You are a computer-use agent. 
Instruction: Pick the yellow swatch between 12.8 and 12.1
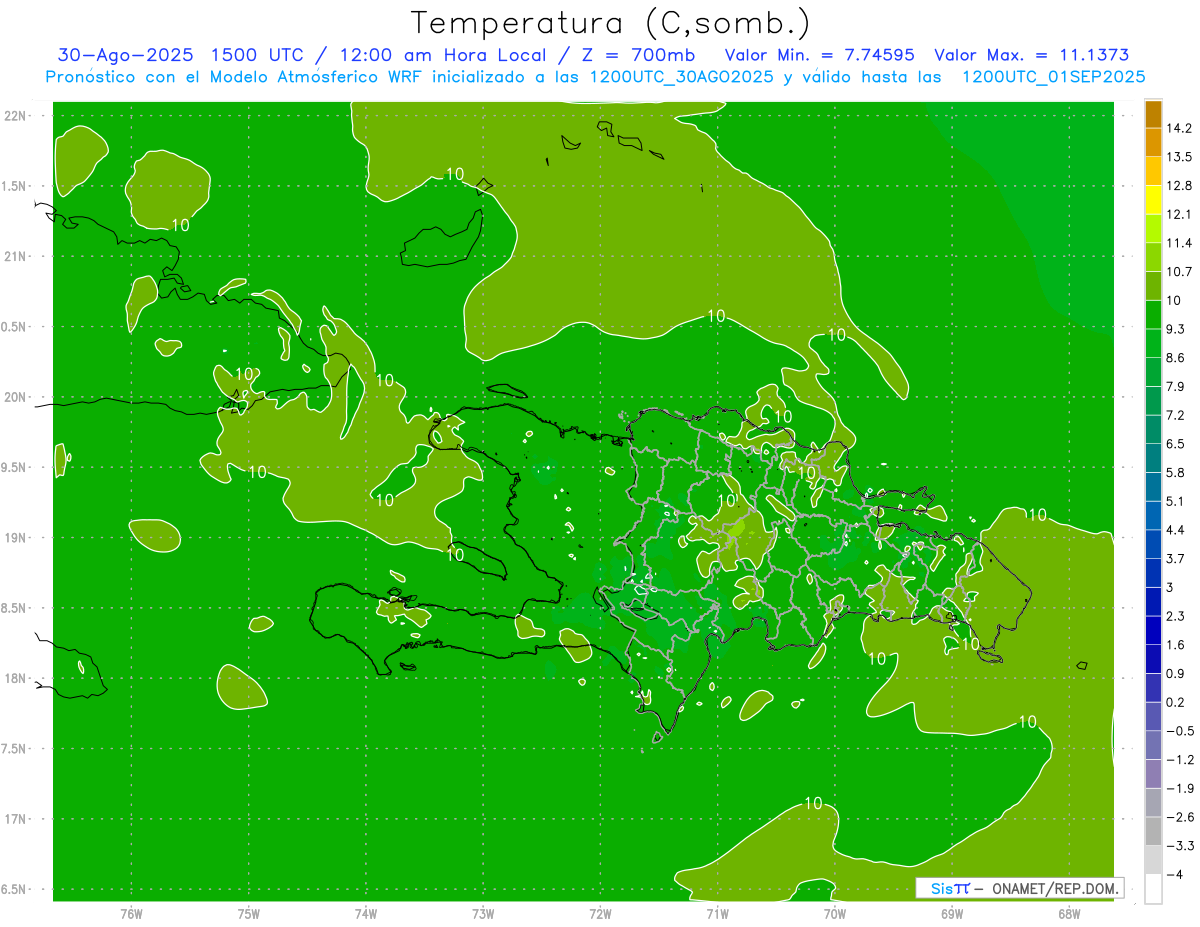tap(1153, 200)
